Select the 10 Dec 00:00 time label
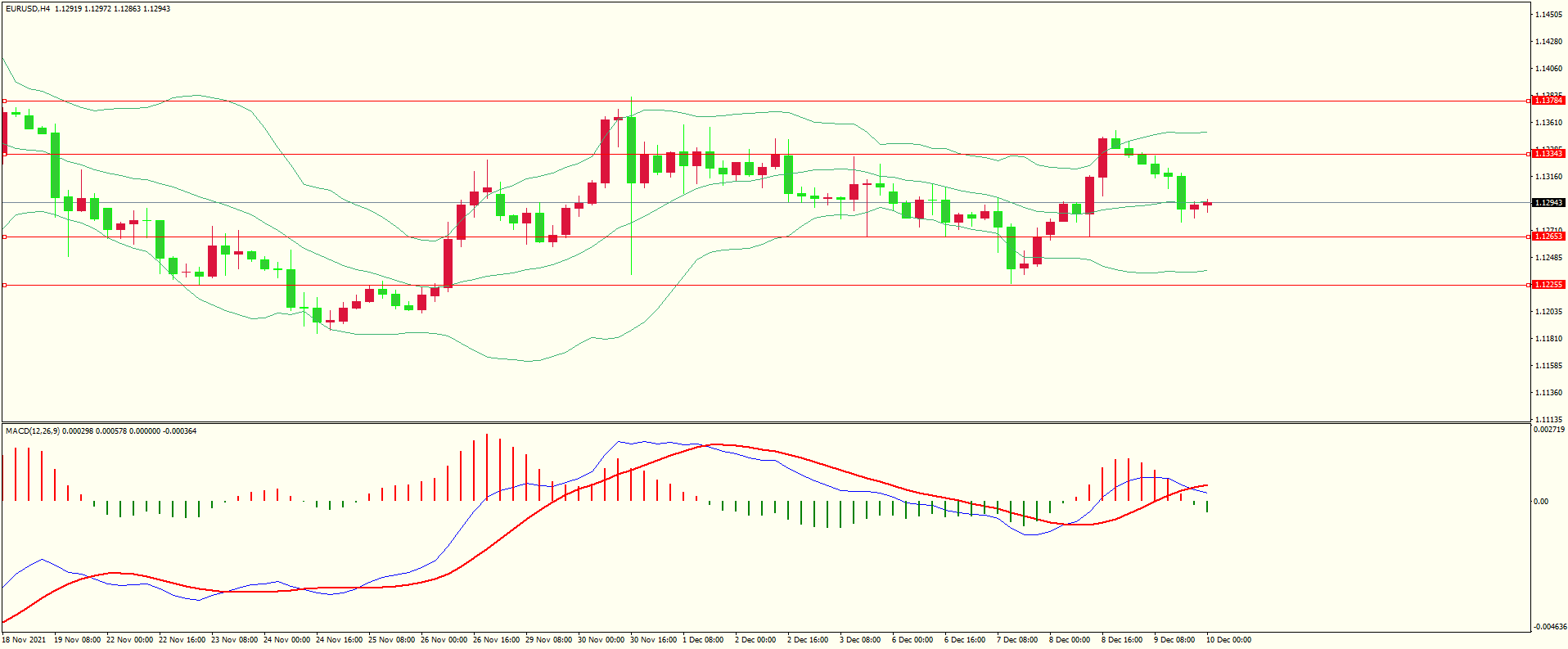This screenshot has height=649, width=1568. (x=1228, y=640)
